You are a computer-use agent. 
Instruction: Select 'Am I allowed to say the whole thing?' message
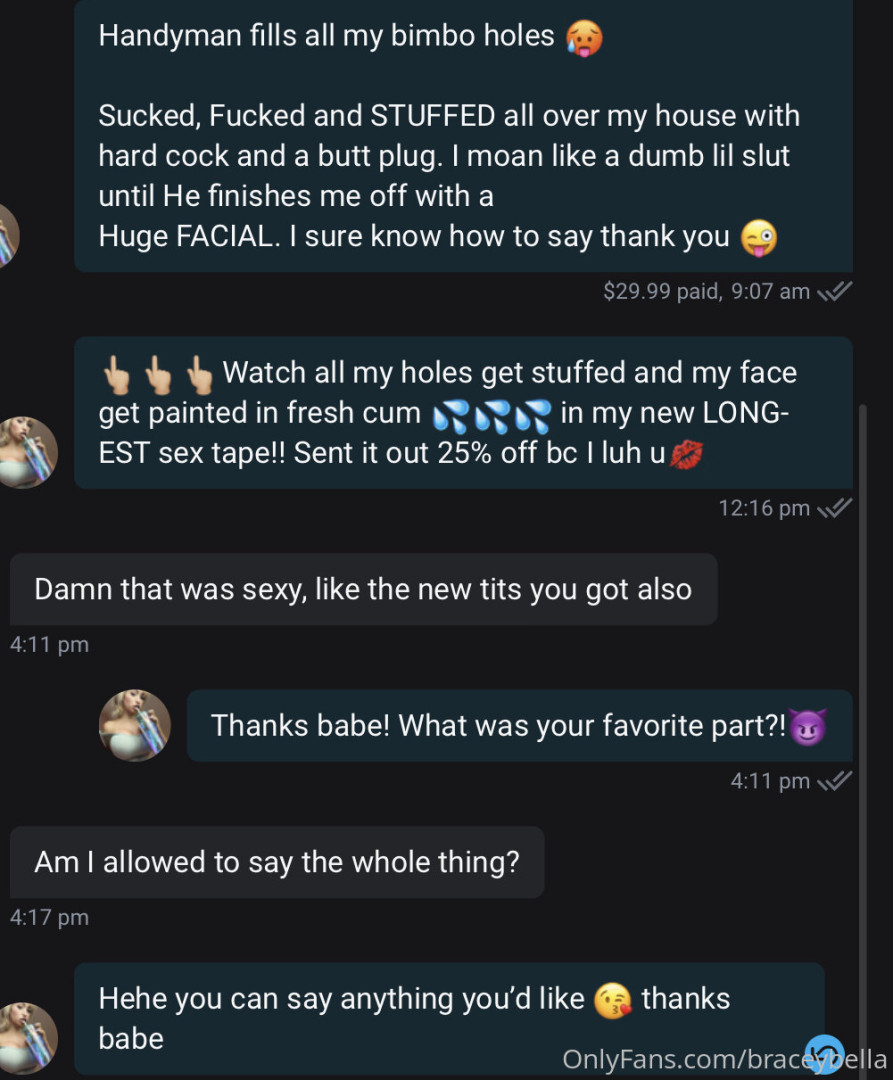pos(277,862)
